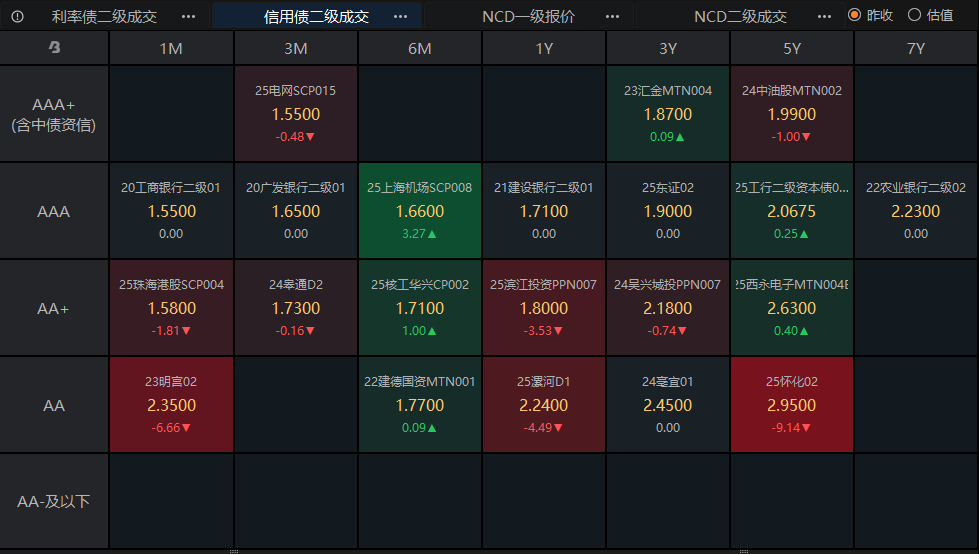This screenshot has width=979, height=554.
Task: Open the 西永电子MTN004 cell at 2.6300
Action: 792,308
